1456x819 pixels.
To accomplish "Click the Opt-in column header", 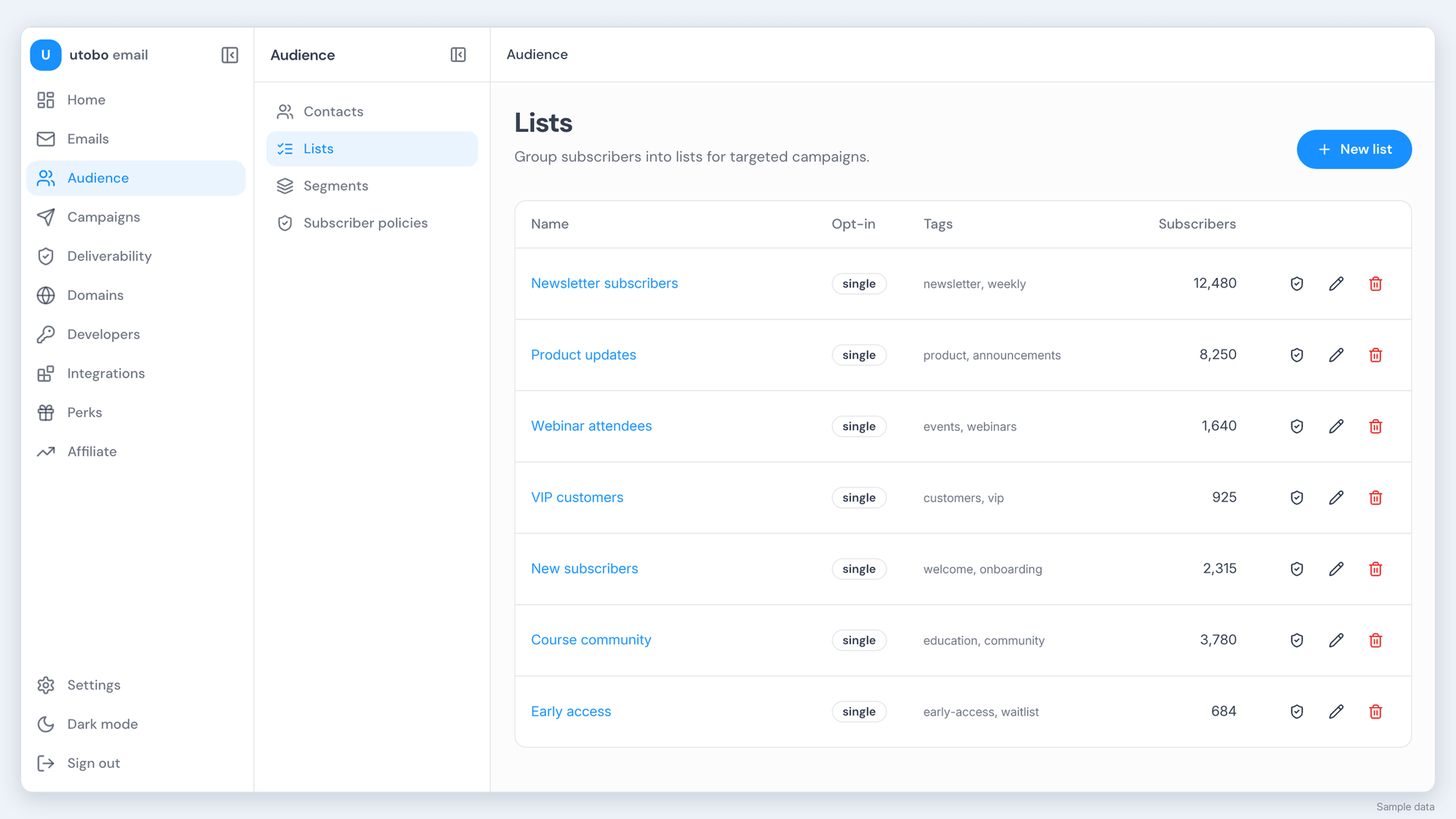I will click(853, 224).
